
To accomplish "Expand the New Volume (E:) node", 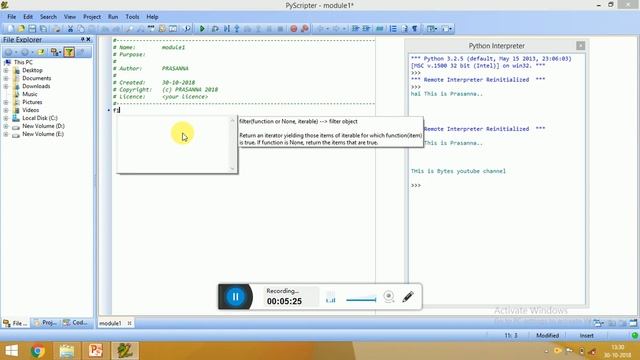I will click(6, 134).
